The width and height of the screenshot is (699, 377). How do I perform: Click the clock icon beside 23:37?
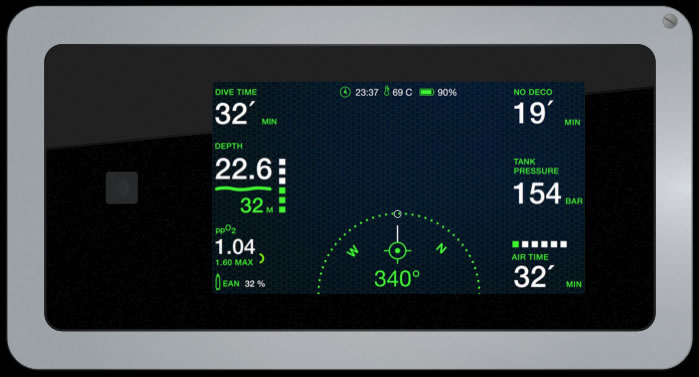(345, 92)
